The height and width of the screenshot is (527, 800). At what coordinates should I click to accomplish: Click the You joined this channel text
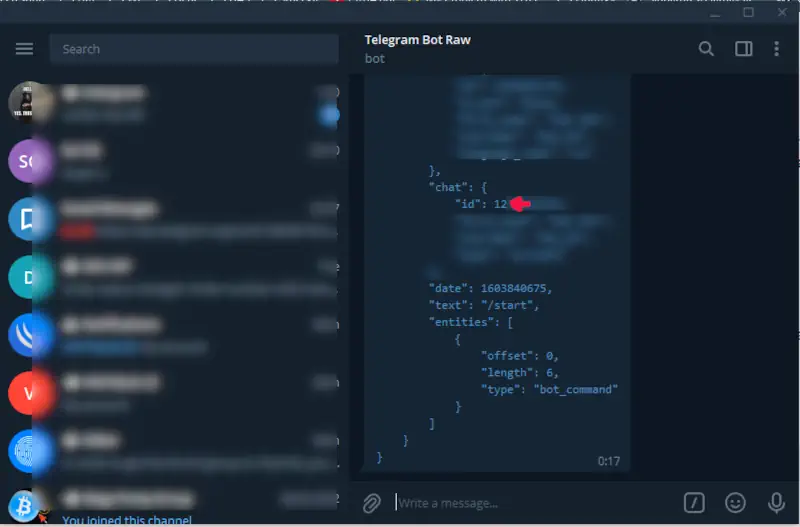pos(127,520)
